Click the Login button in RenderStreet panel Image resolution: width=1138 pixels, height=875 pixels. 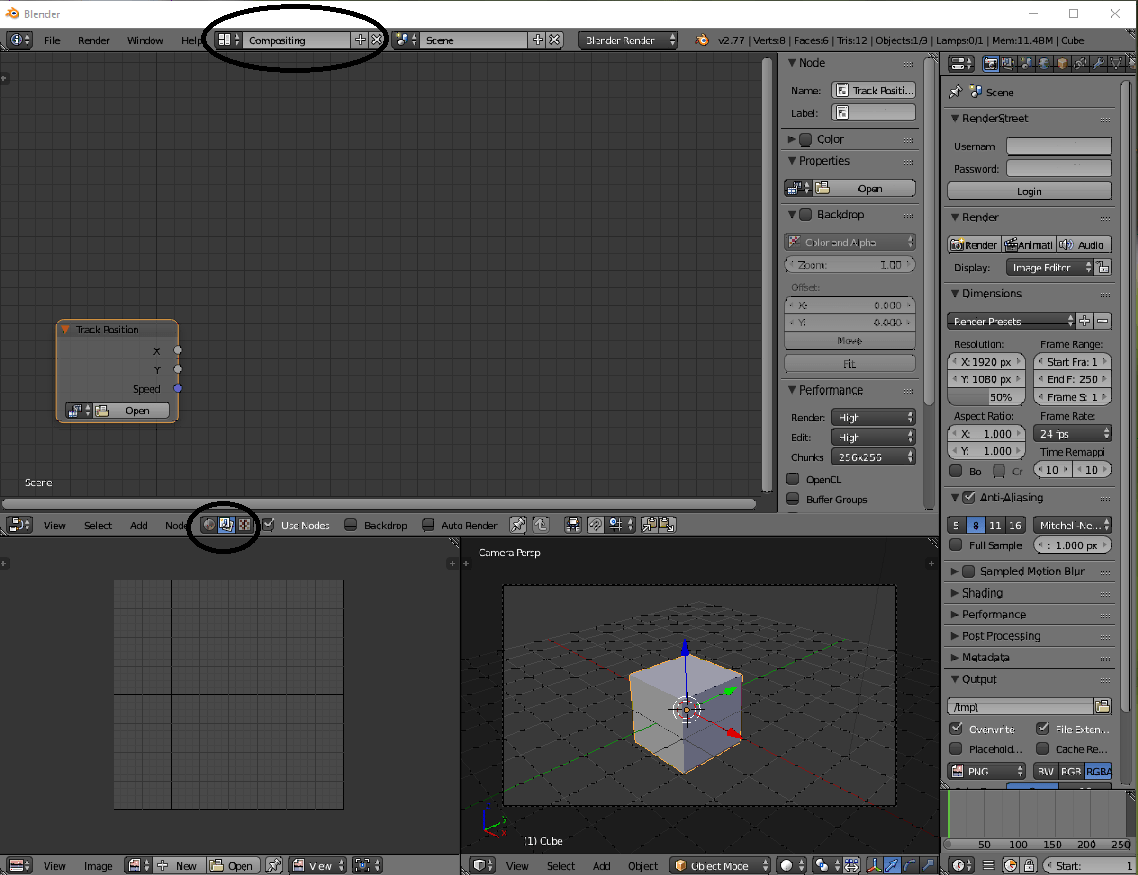click(1028, 190)
